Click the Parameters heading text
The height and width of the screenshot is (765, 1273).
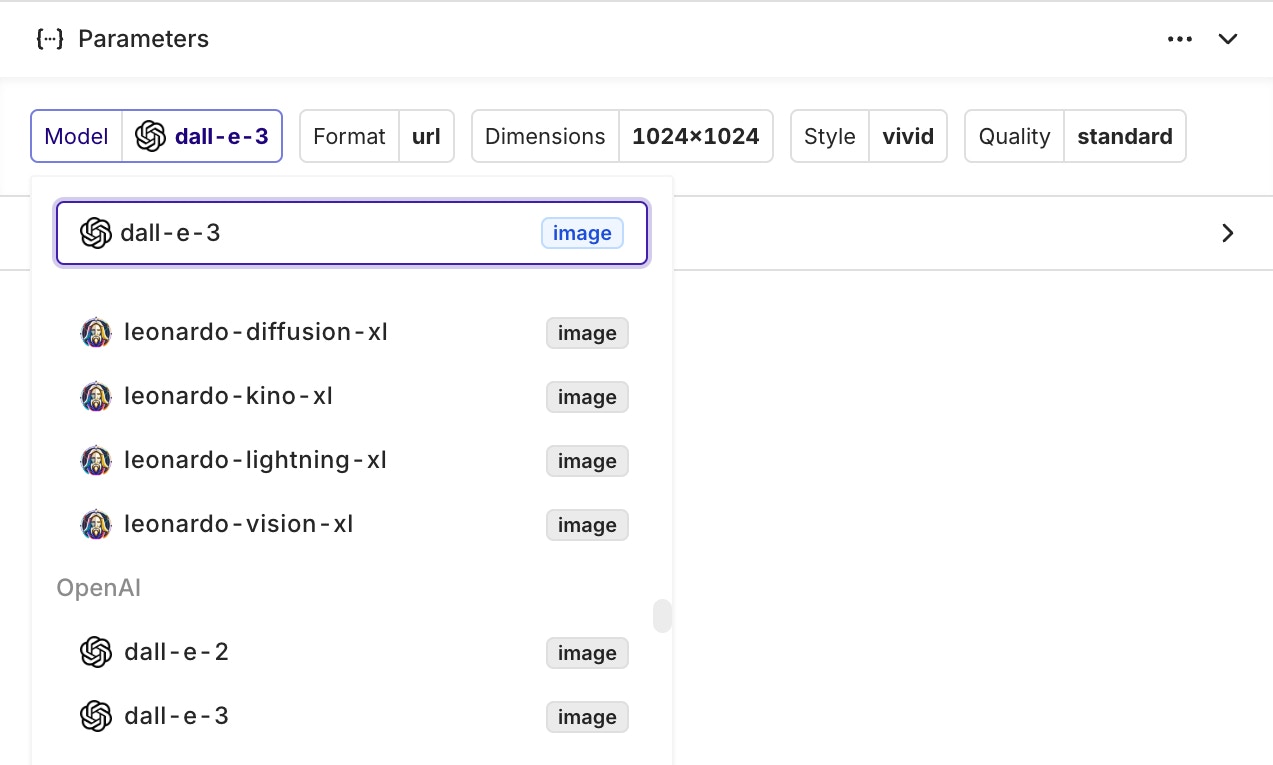[x=143, y=39]
